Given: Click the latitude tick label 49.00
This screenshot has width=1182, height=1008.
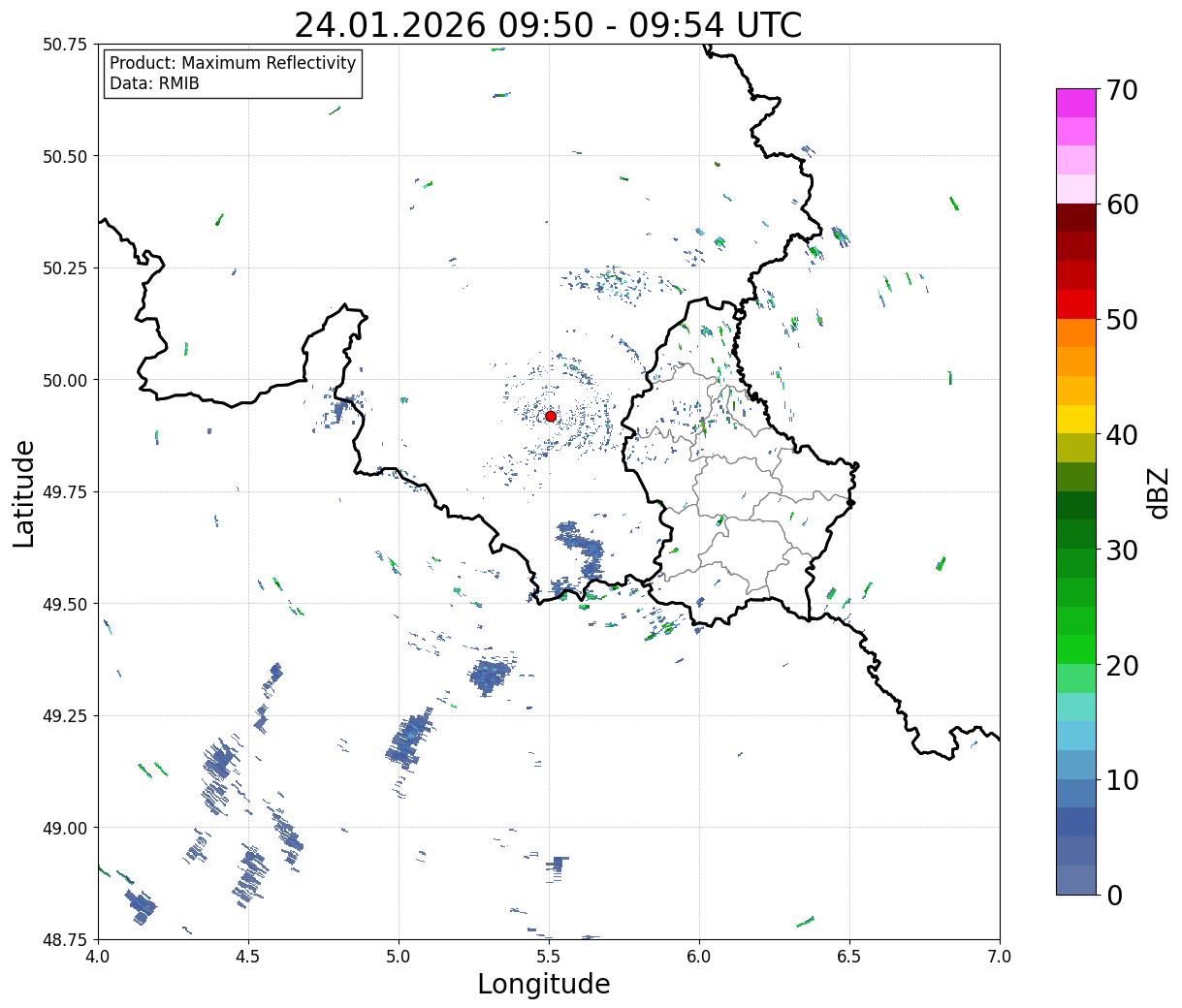Looking at the screenshot, I should (65, 828).
